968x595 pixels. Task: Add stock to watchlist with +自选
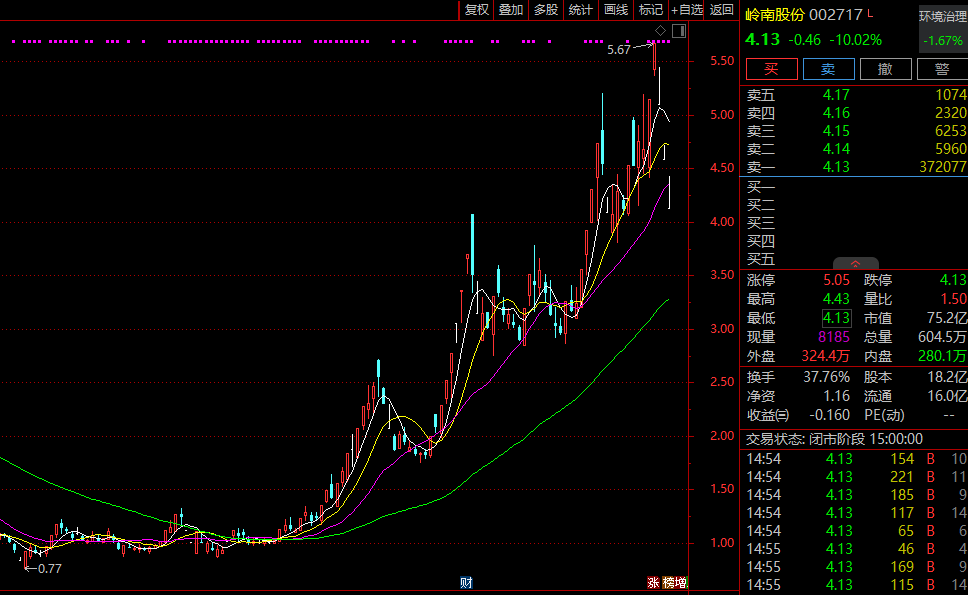pyautogui.click(x=687, y=10)
